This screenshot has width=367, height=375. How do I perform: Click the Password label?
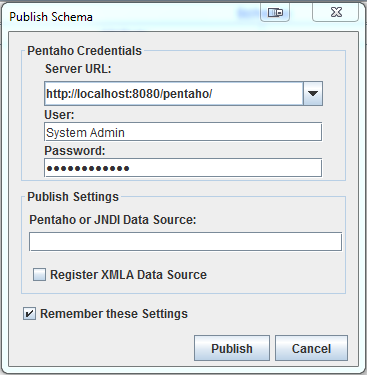click(75, 151)
